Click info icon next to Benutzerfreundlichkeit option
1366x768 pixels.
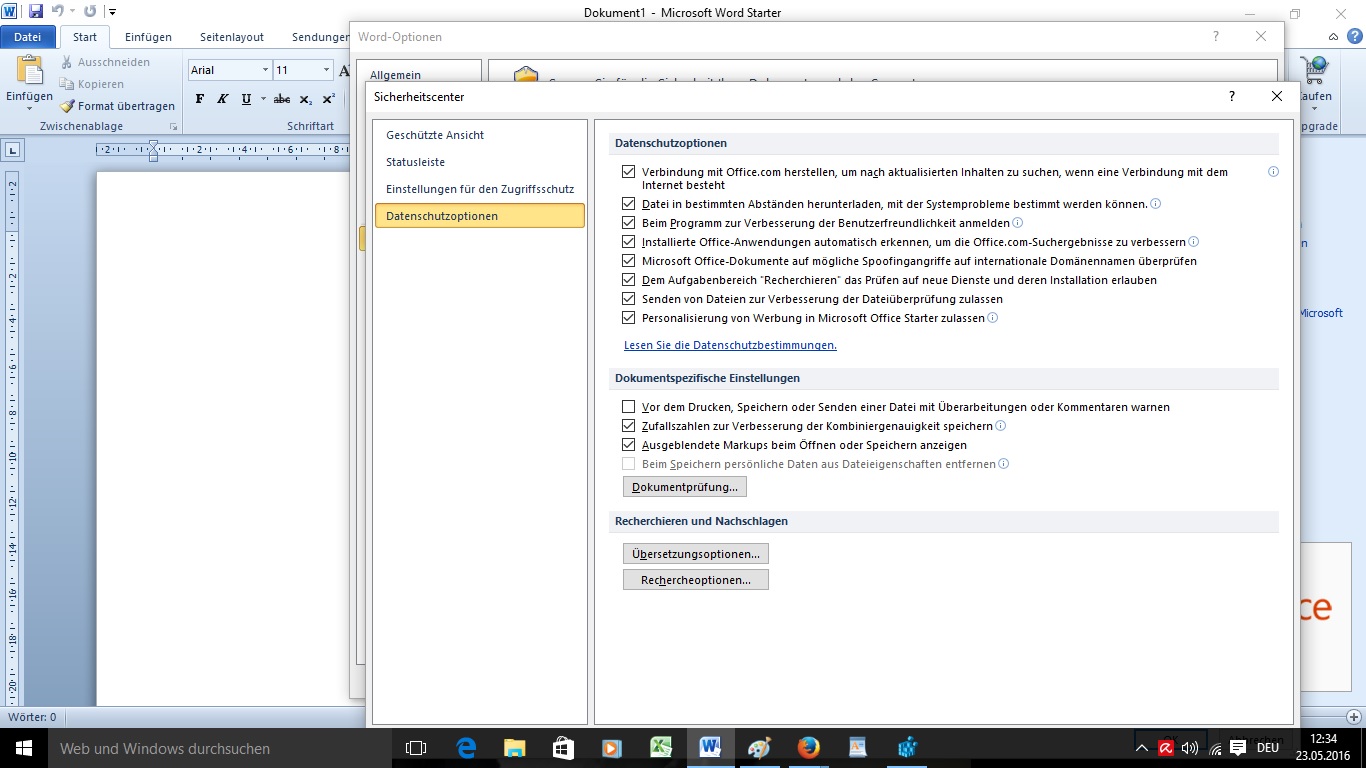click(1018, 223)
